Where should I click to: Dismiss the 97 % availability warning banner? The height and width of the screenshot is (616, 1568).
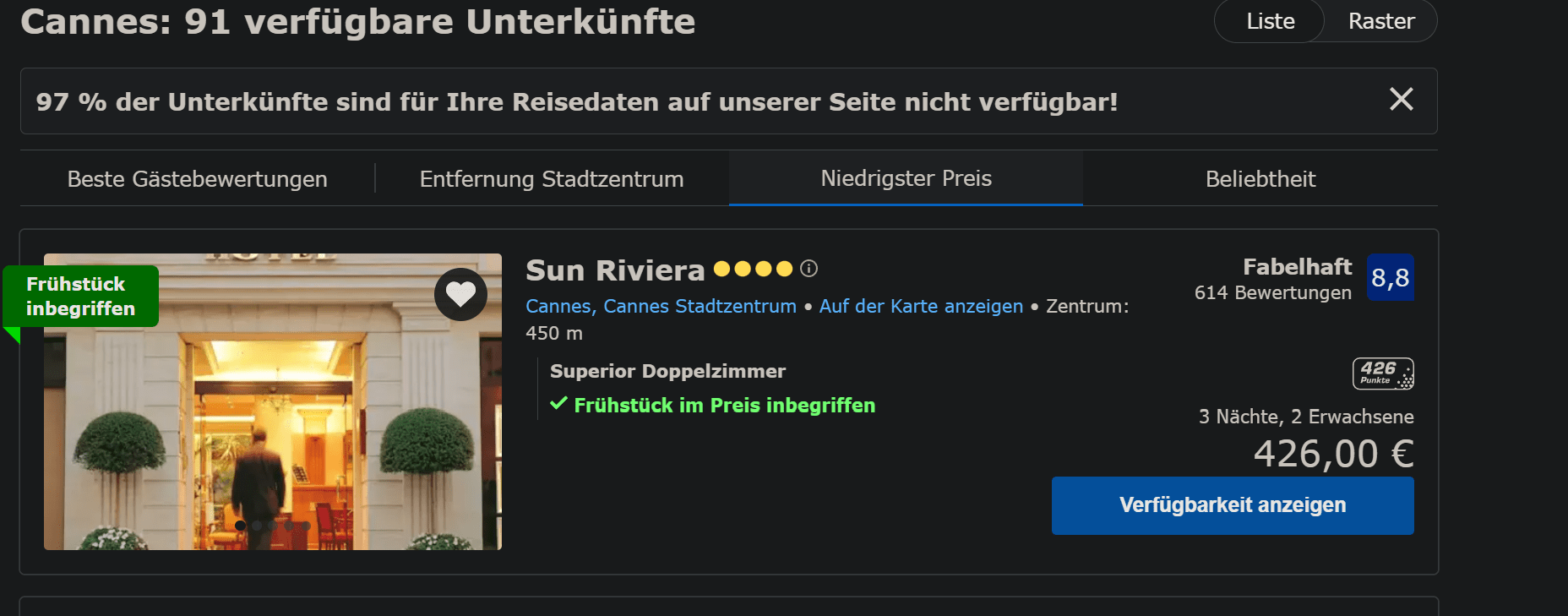pyautogui.click(x=1401, y=100)
